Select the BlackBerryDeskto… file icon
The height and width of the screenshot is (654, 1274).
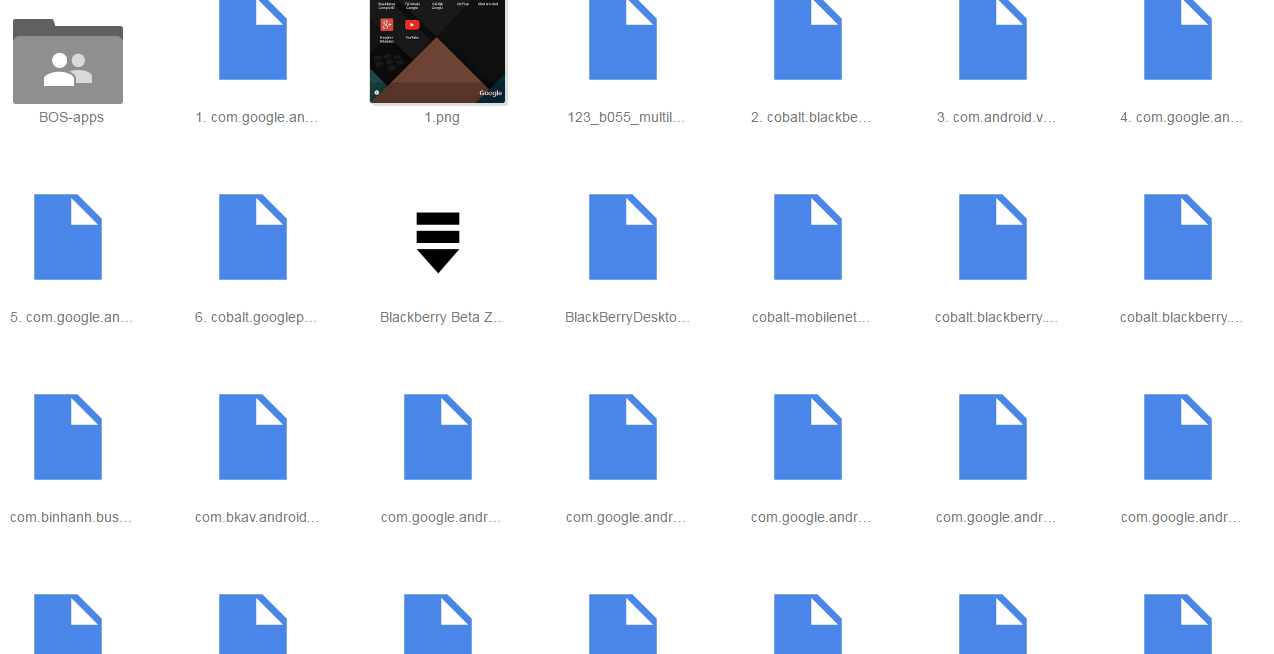(623, 237)
